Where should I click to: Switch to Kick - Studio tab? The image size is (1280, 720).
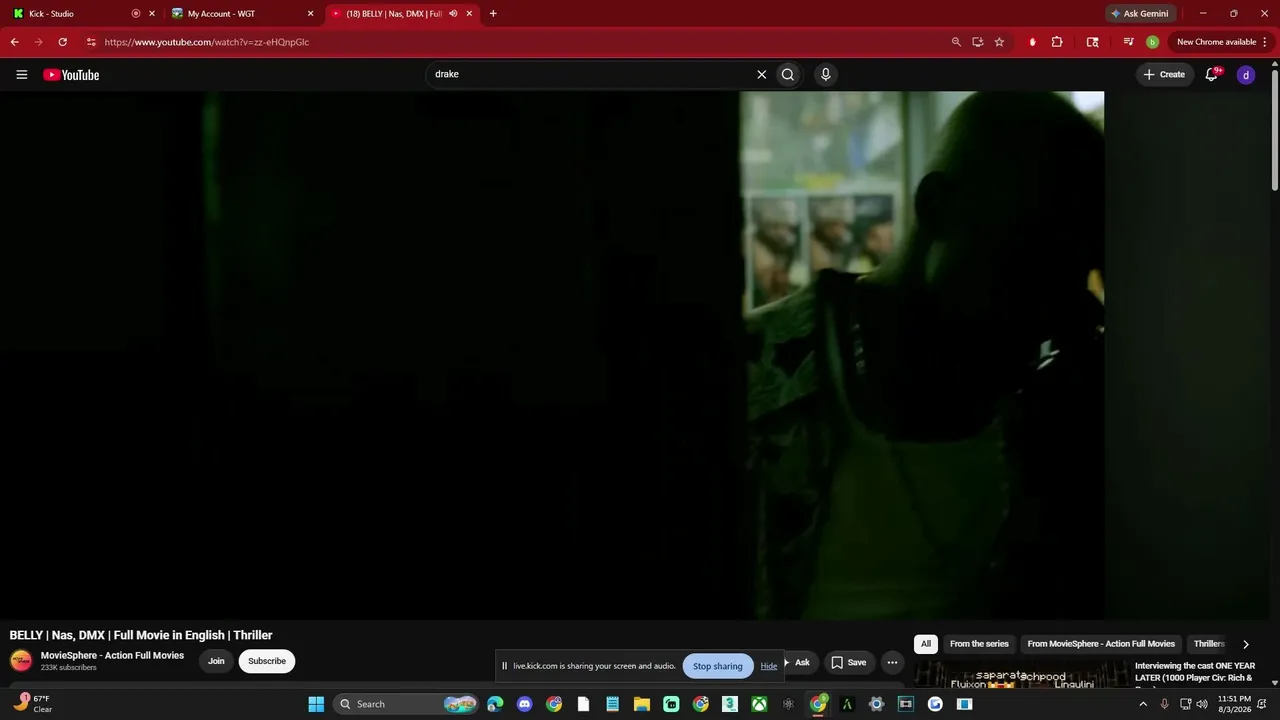click(x=70, y=14)
